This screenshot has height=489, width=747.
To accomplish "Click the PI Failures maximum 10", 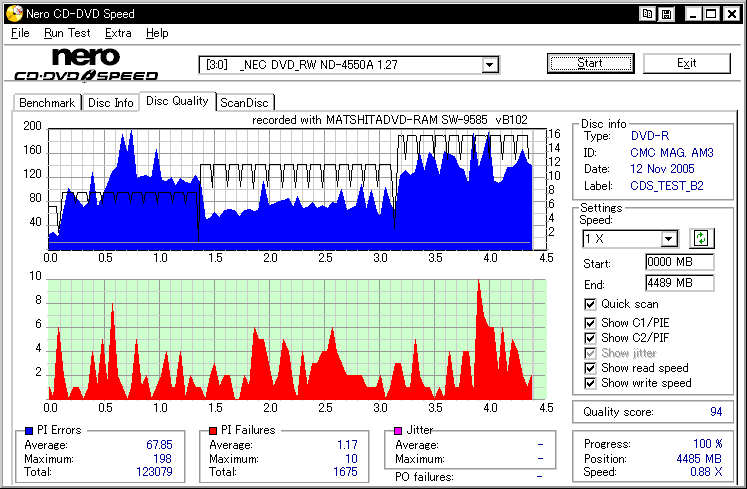I will click(x=352, y=458).
